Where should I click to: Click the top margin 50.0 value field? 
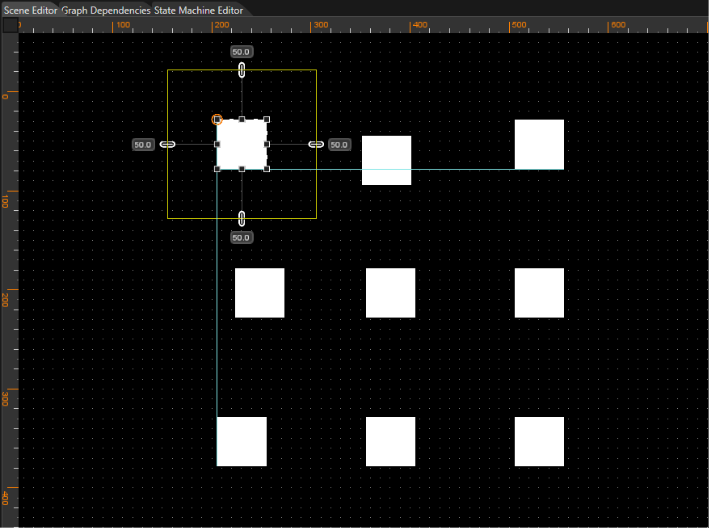point(241,52)
